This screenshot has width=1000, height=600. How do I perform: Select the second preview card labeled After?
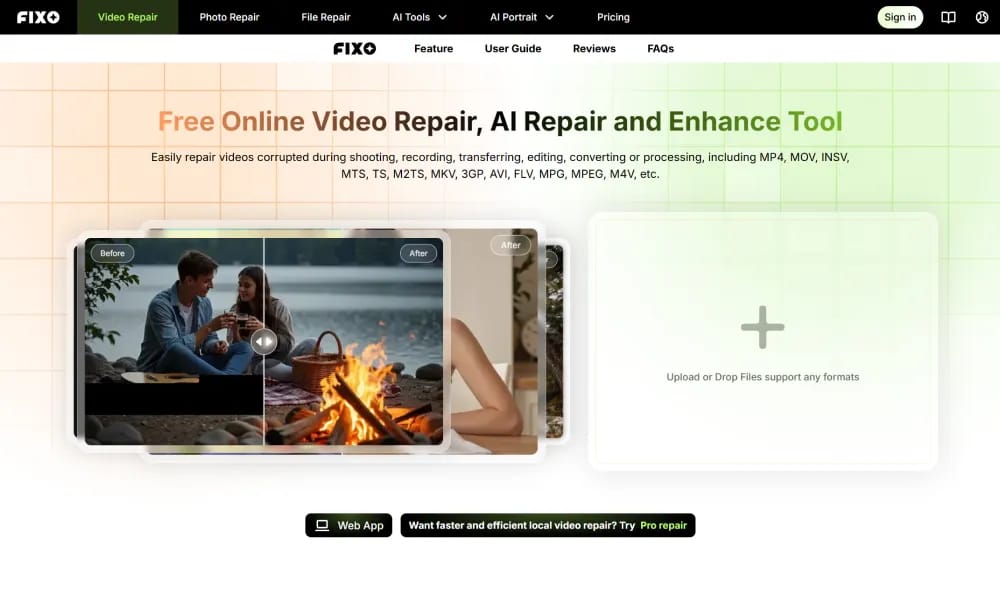click(x=494, y=341)
